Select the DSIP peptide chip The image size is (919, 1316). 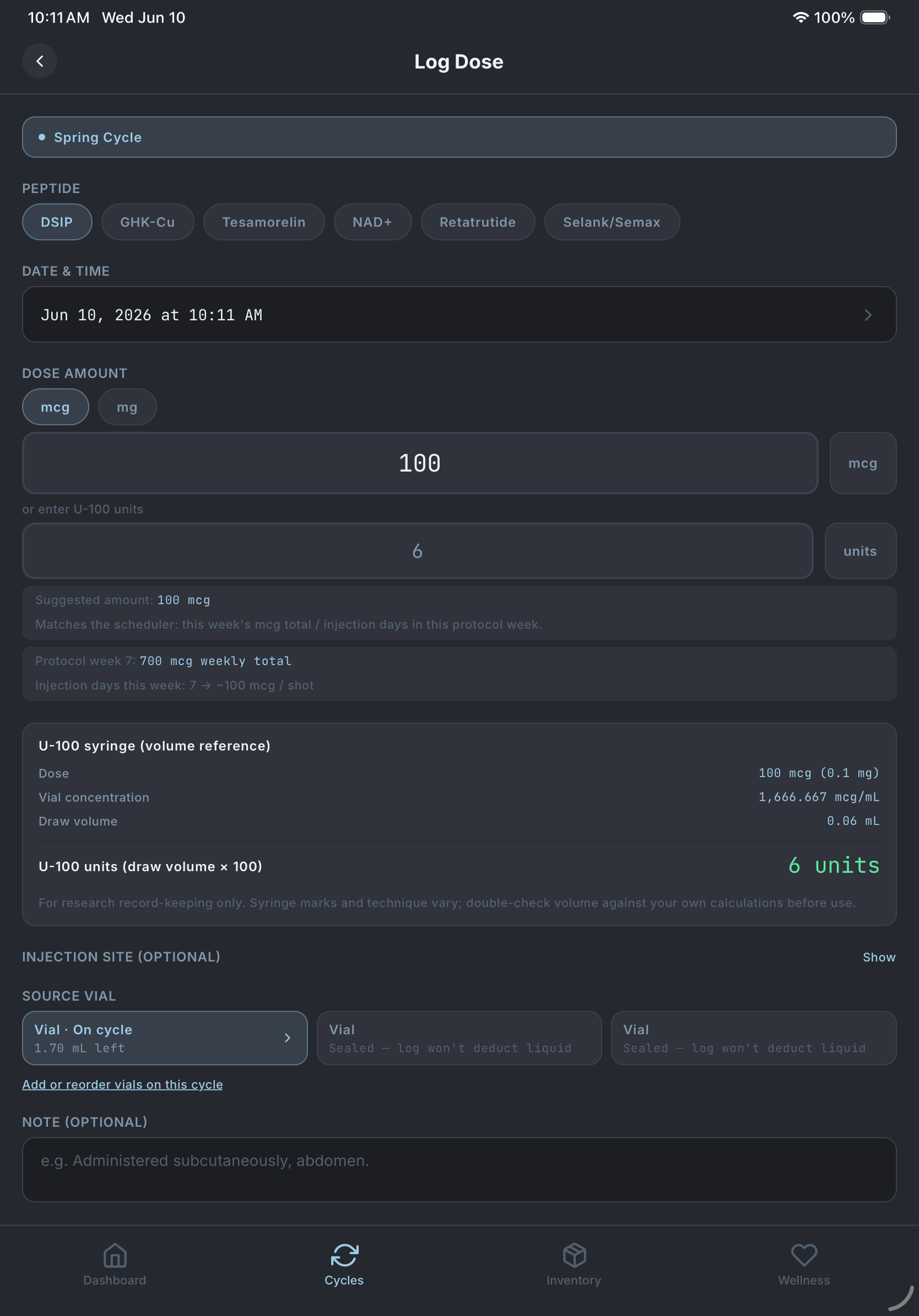point(57,222)
